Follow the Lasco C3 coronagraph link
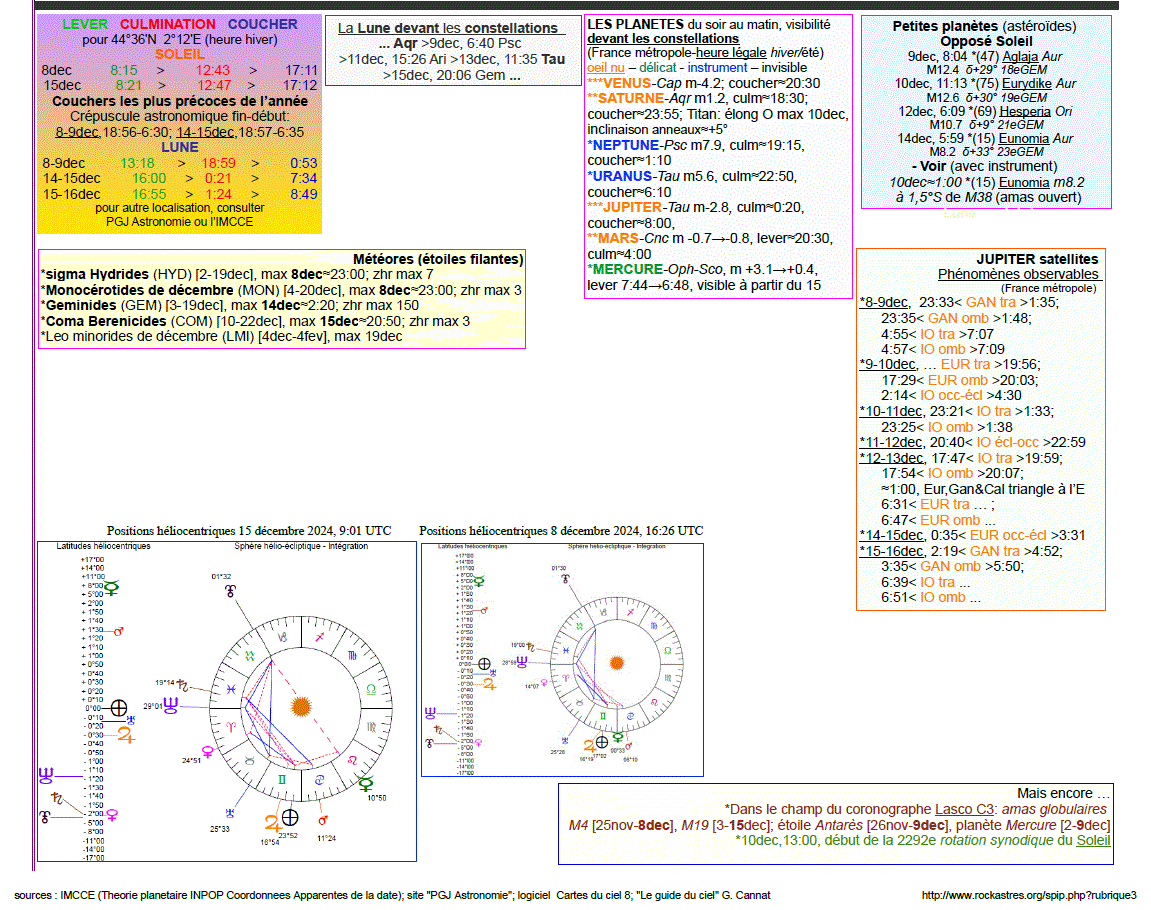1151x910 pixels. click(x=965, y=809)
